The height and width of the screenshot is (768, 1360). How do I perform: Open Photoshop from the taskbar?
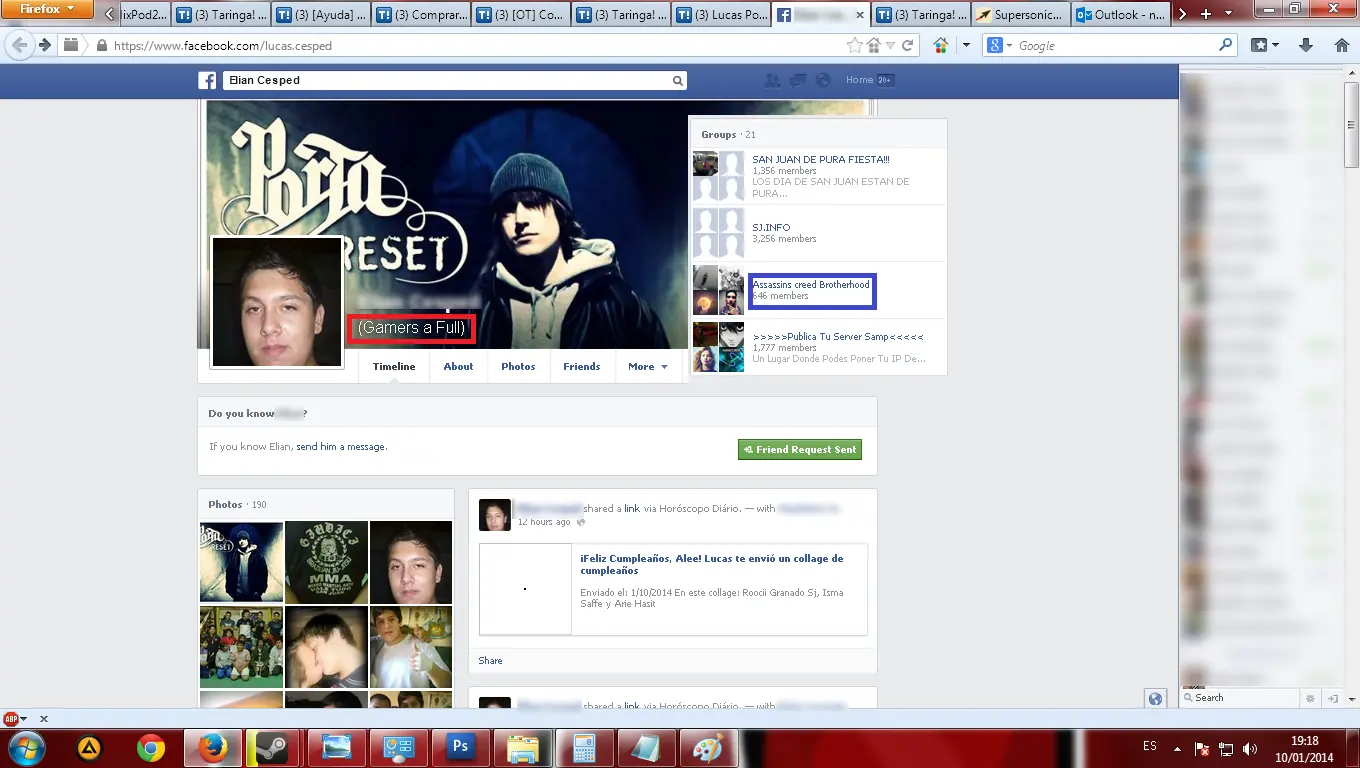click(x=461, y=748)
